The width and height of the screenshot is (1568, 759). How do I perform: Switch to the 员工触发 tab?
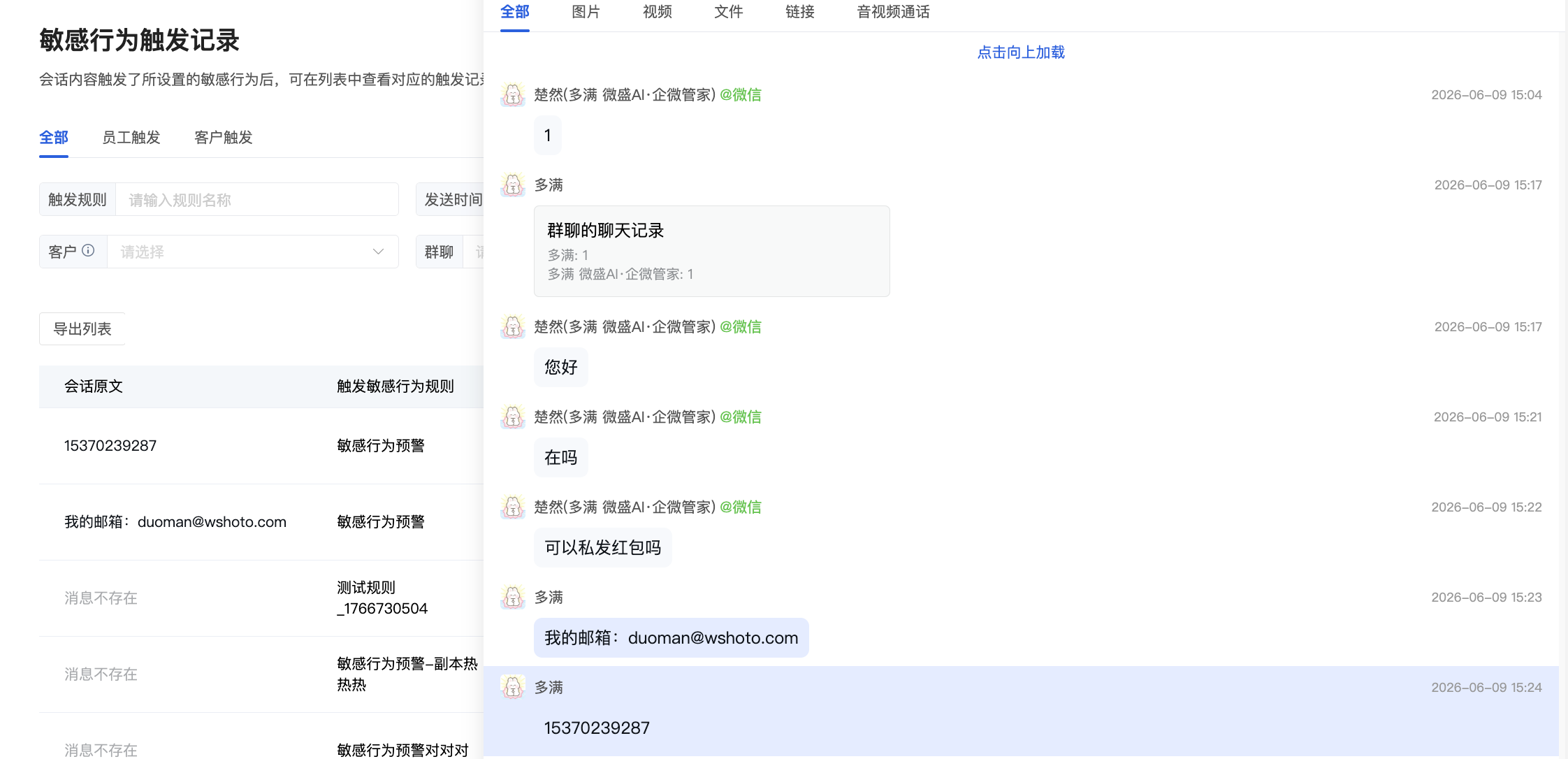tap(131, 138)
